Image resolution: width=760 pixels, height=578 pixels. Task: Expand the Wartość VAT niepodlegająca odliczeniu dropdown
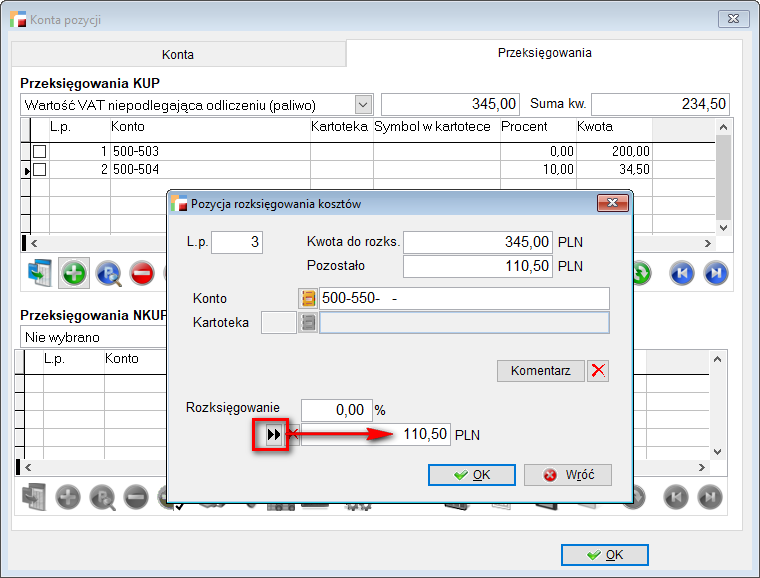point(362,104)
